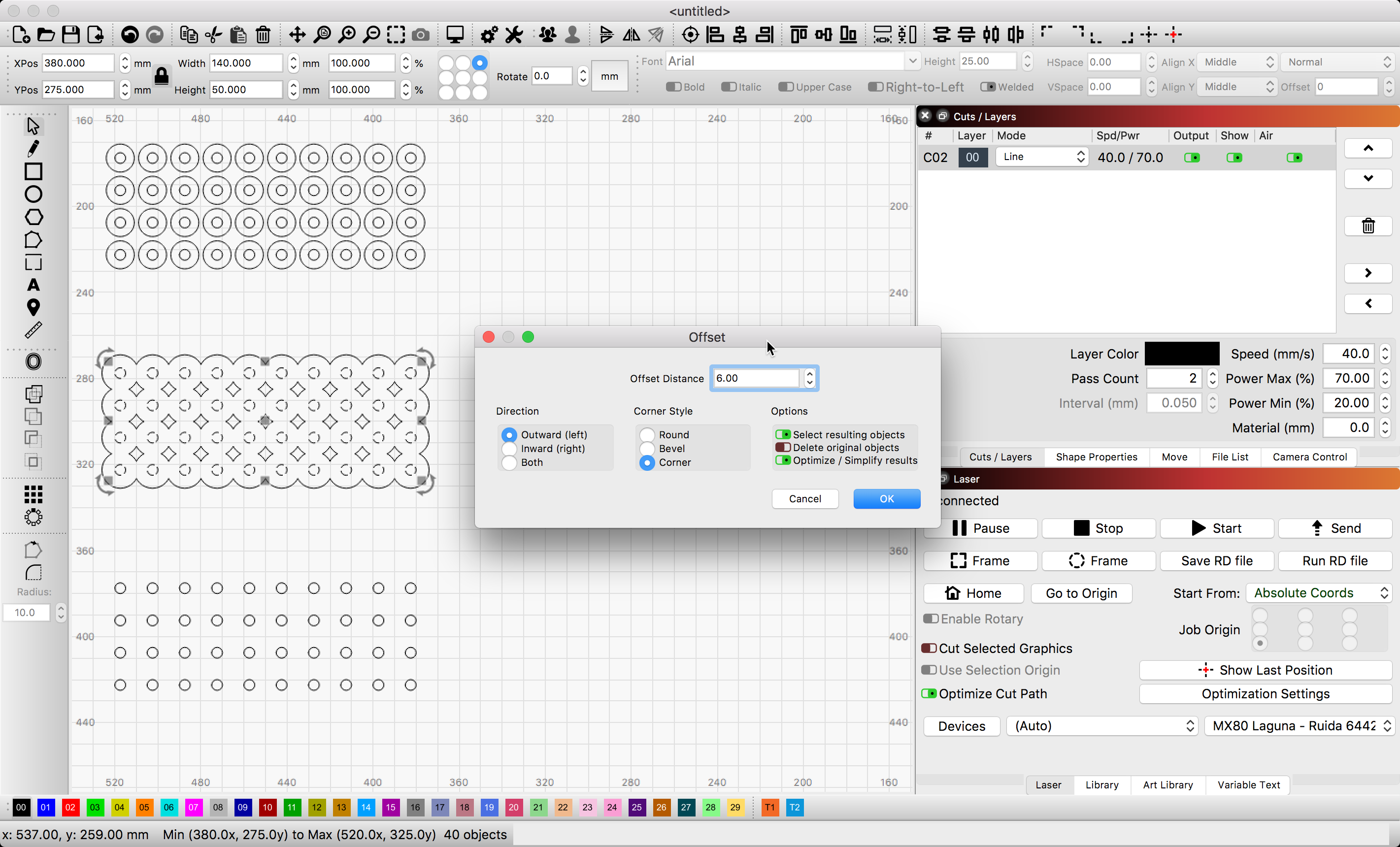Image resolution: width=1400 pixels, height=847 pixels.
Task: Click the Undo arrow icon
Action: coord(130,34)
